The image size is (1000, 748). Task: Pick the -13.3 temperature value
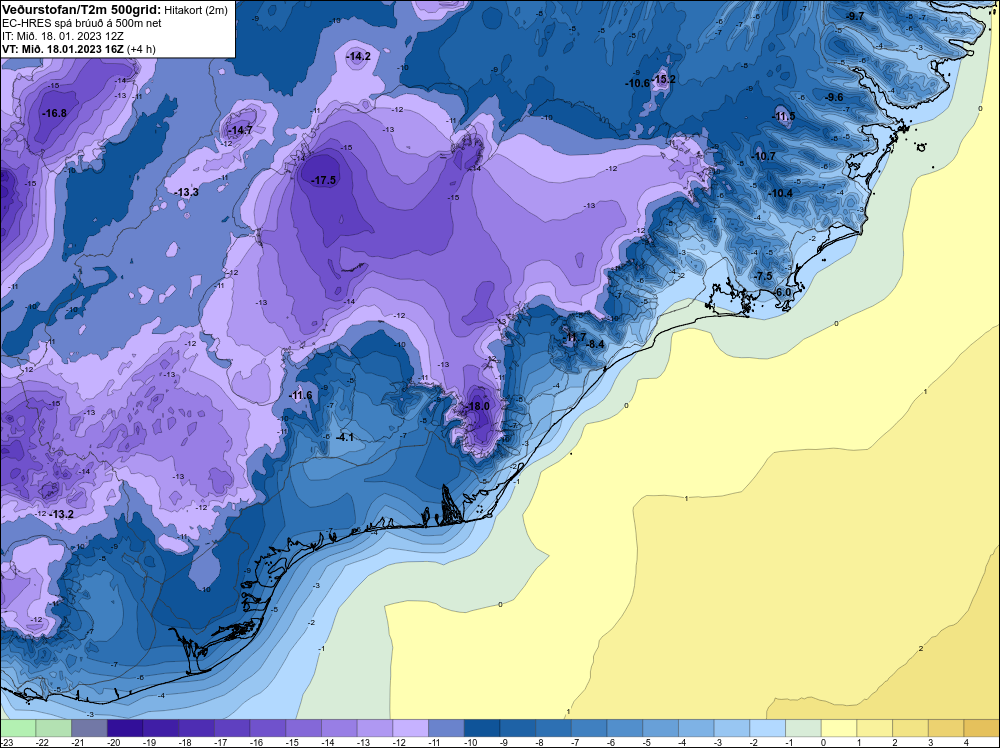(x=186, y=192)
